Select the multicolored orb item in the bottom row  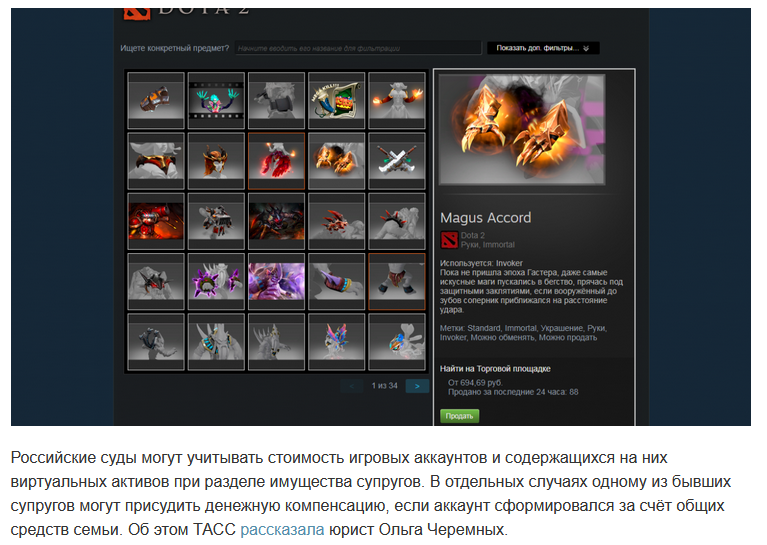(x=397, y=341)
